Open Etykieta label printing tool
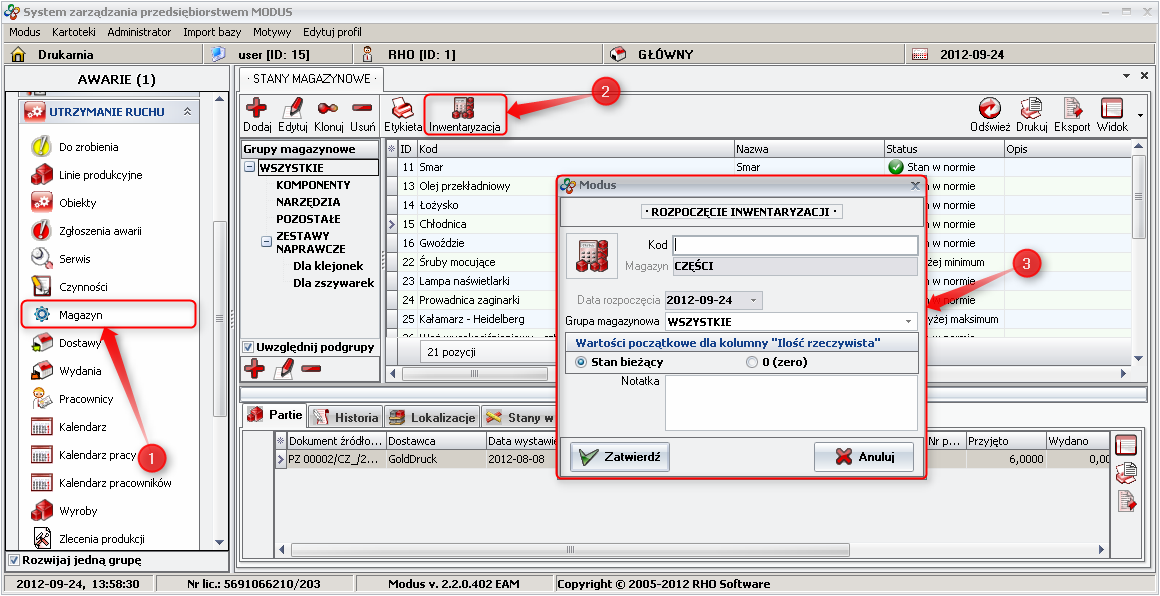Image resolution: width=1160 pixels, height=596 pixels. [402, 109]
